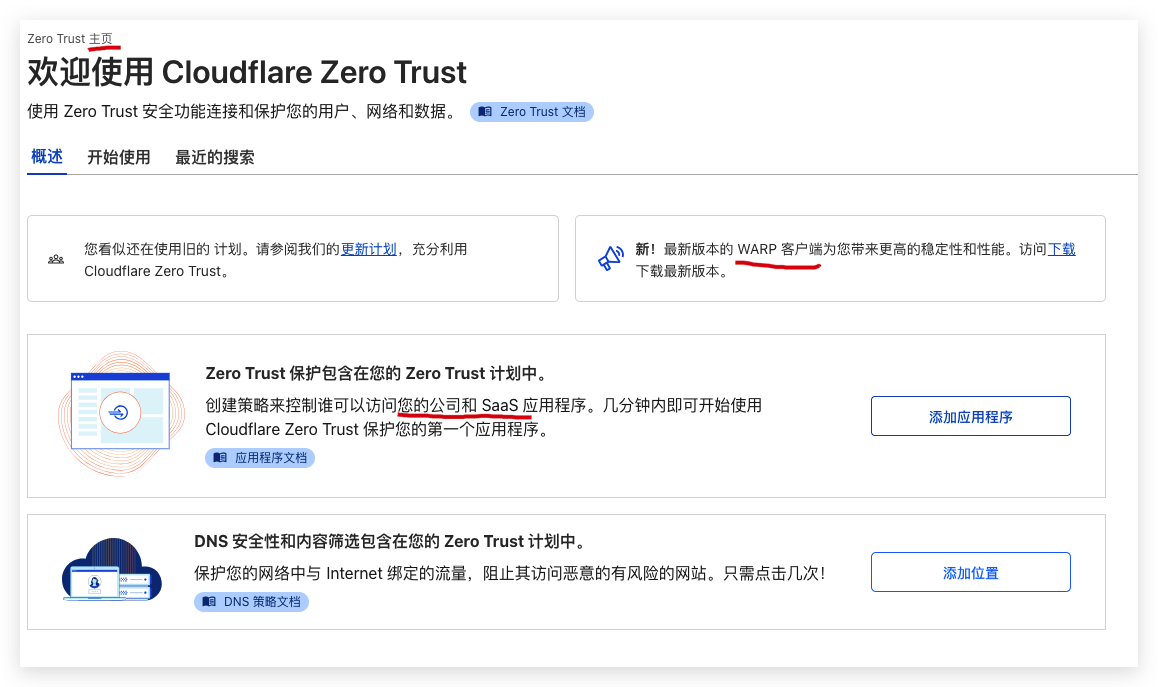Image resolution: width=1158 pixels, height=687 pixels.
Task: Click the Zero Trust 主页 breadcrumb text
Action: point(70,38)
